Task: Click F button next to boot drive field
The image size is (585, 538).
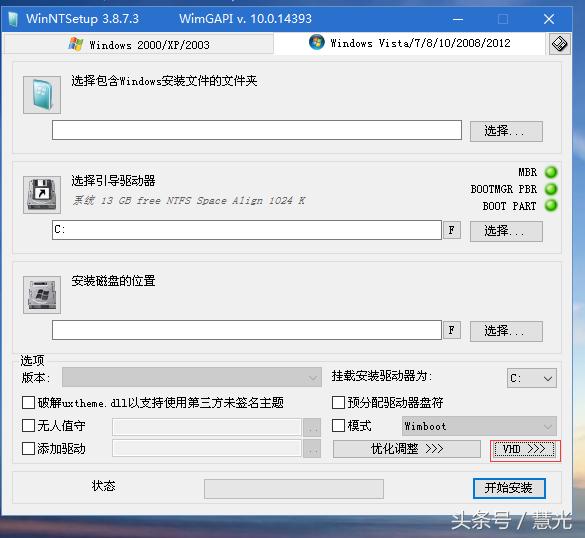Action: [451, 230]
